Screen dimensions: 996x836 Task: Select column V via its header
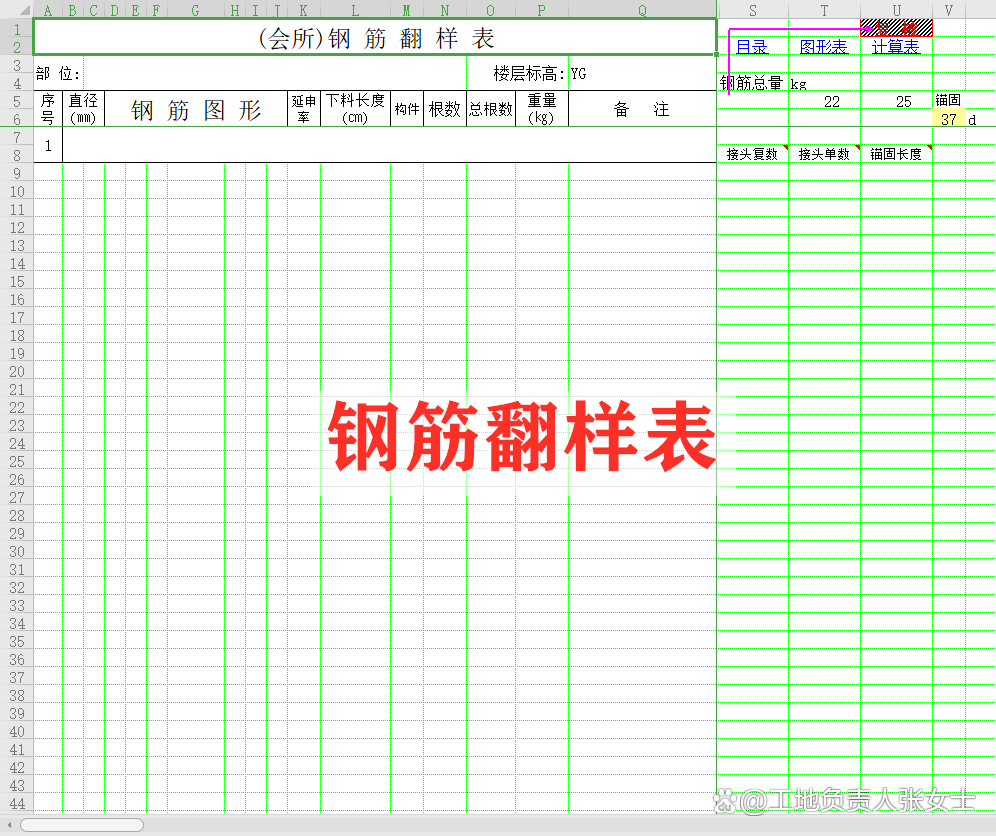pos(949,10)
